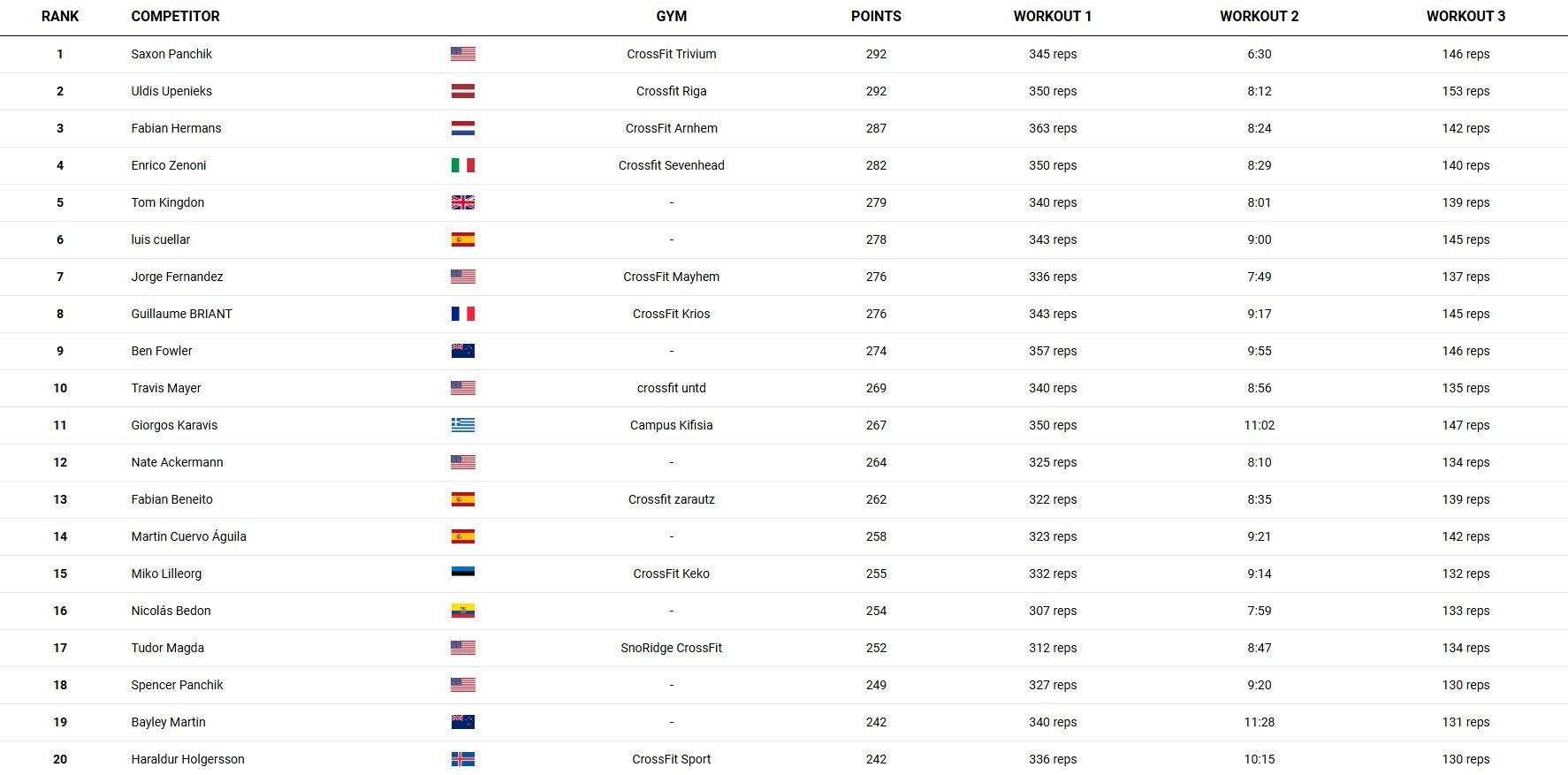Click the Netherlands flag for Fabian Hermans
The width and height of the screenshot is (1568, 775).
462,128
